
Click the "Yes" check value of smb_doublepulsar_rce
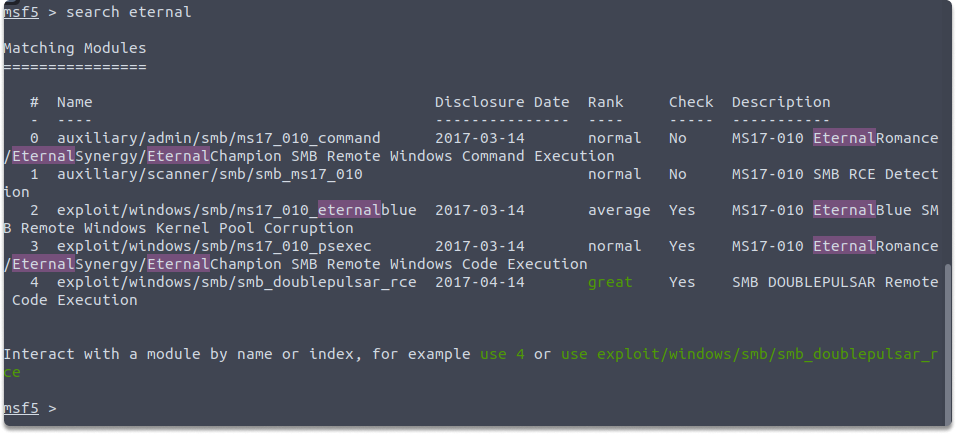tap(682, 282)
